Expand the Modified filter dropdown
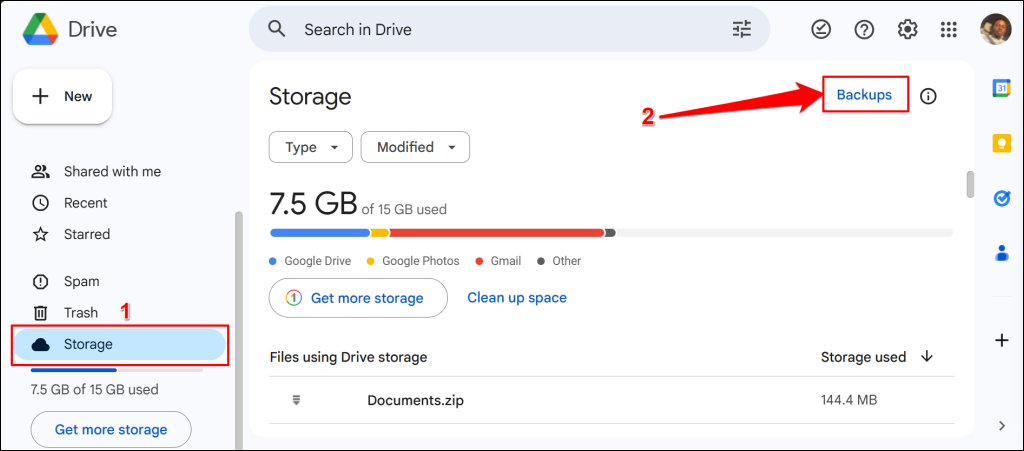The height and width of the screenshot is (451, 1024). [415, 147]
